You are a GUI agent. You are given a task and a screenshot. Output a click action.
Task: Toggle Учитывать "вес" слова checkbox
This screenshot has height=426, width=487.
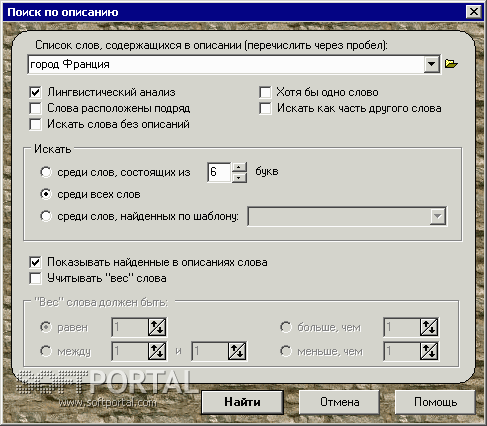[35, 278]
